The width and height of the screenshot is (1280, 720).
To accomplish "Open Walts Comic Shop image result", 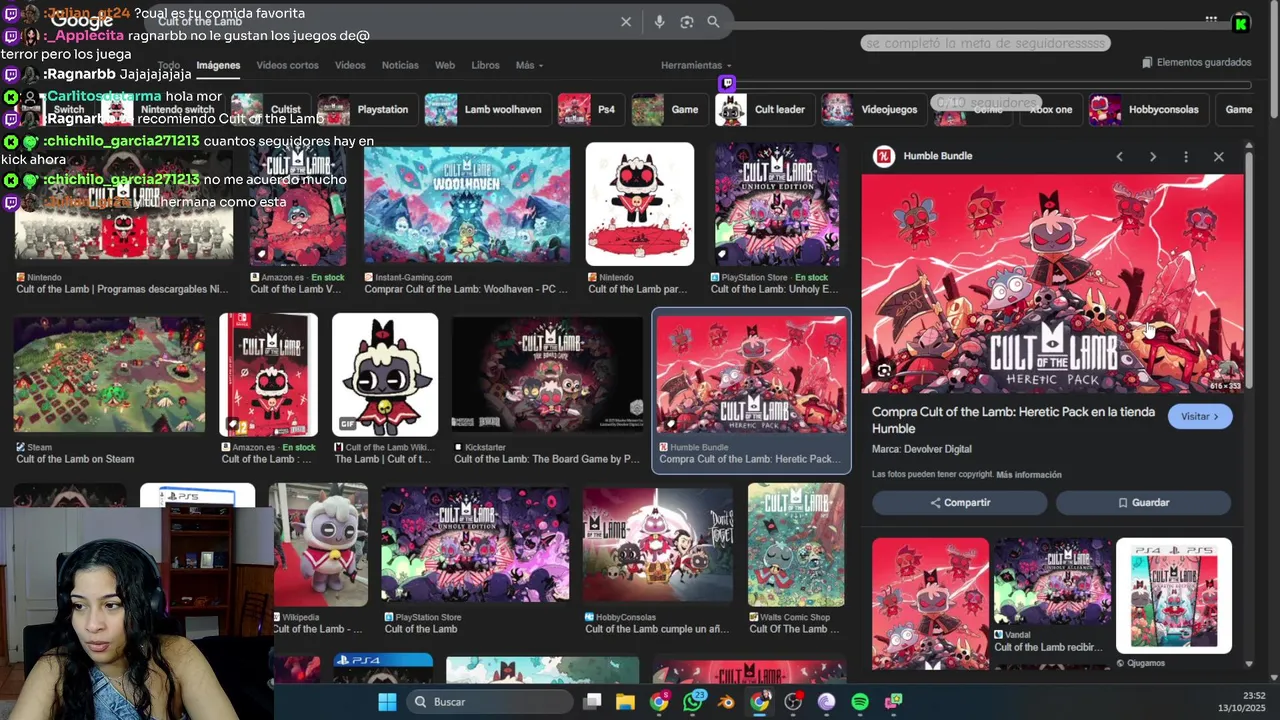I will [796, 545].
